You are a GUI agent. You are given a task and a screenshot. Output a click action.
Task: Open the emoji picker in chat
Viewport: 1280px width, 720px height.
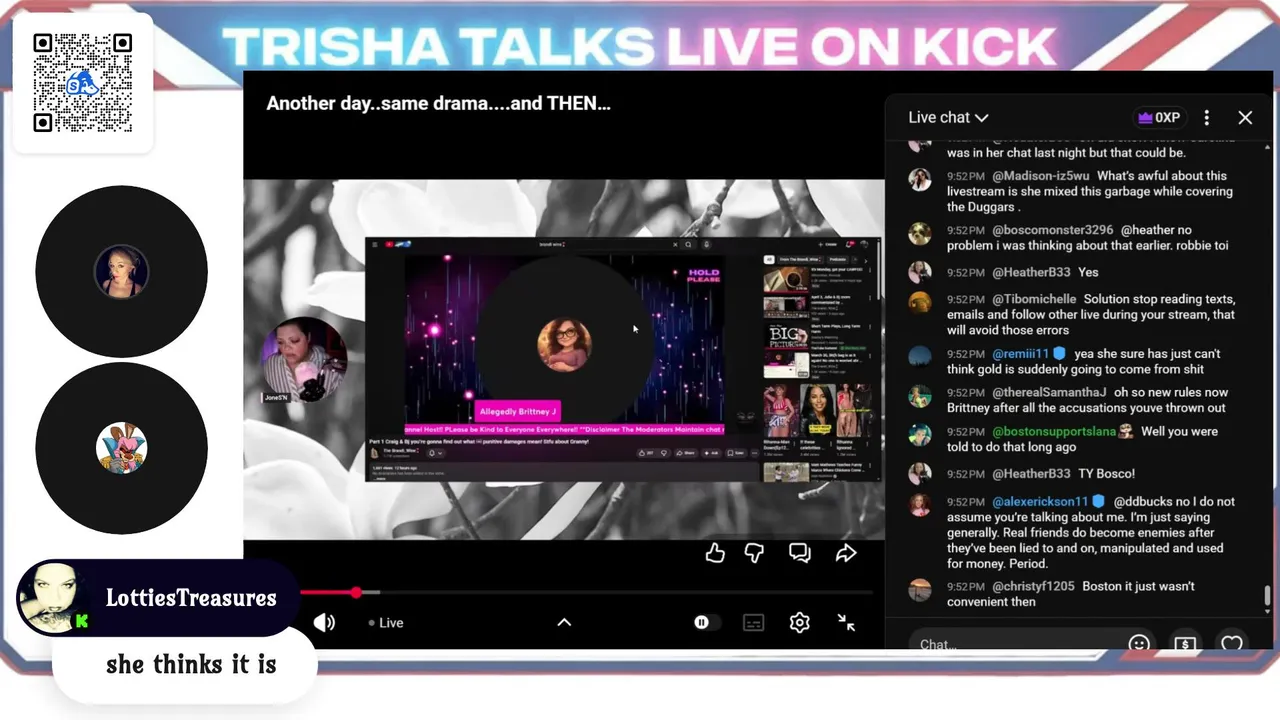coord(1139,644)
